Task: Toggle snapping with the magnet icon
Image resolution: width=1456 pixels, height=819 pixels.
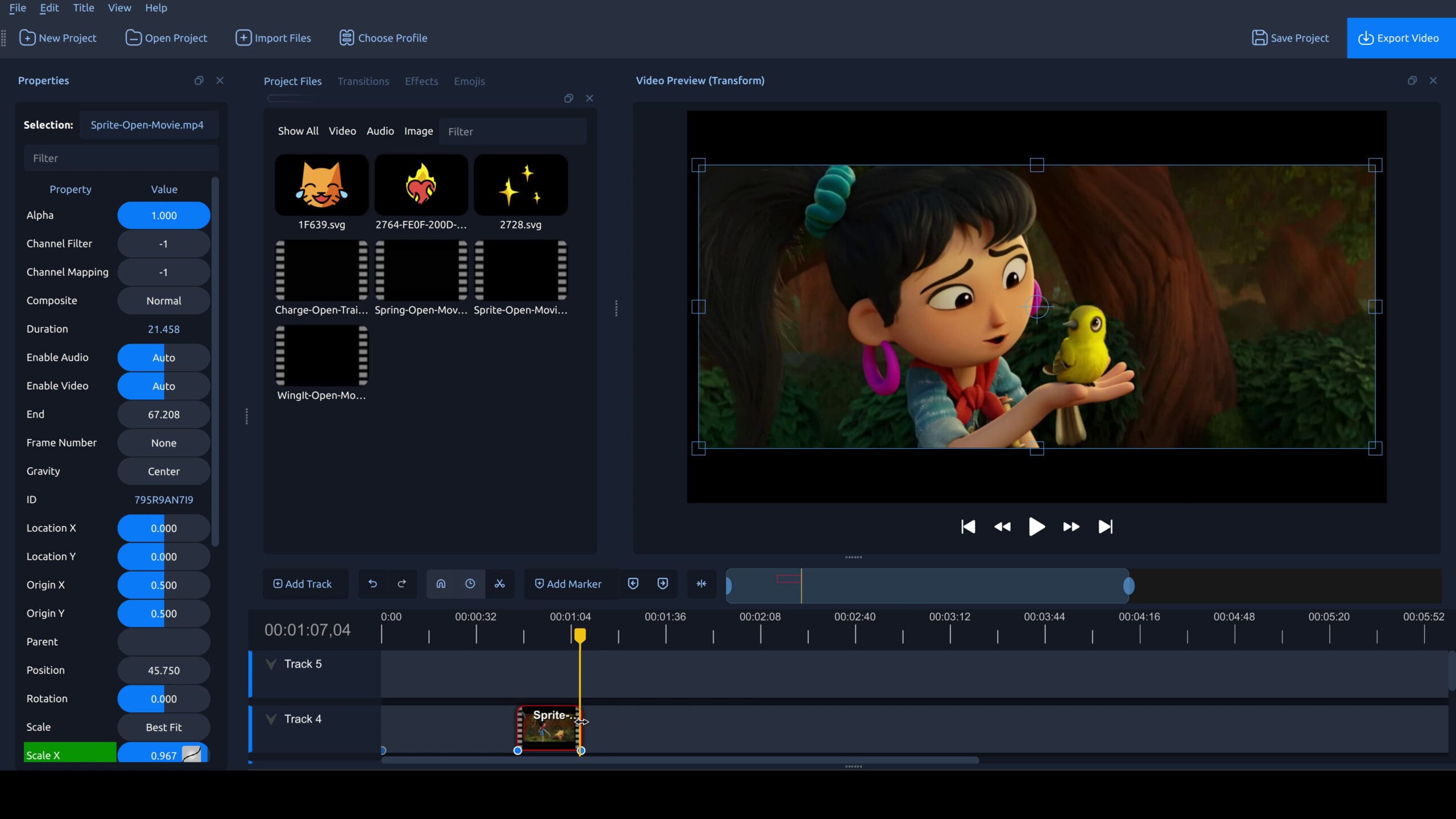Action: [x=441, y=584]
